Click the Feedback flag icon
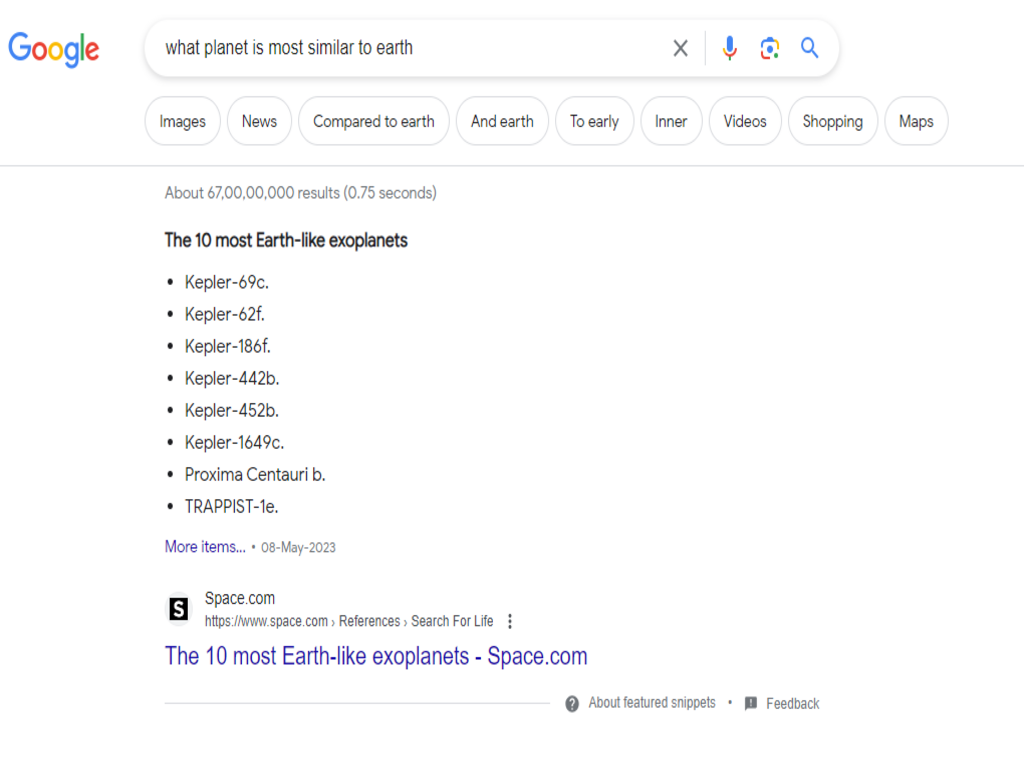Image resolution: width=1024 pixels, height=768 pixels. click(x=751, y=703)
